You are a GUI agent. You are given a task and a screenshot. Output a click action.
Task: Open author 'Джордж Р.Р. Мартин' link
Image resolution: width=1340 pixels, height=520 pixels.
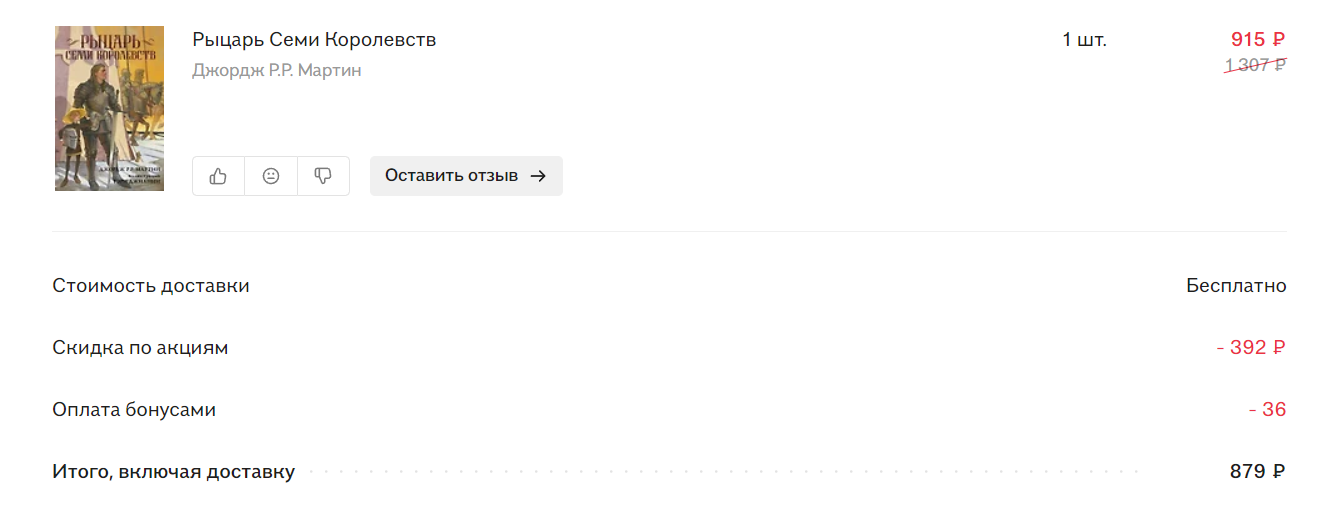tap(277, 70)
